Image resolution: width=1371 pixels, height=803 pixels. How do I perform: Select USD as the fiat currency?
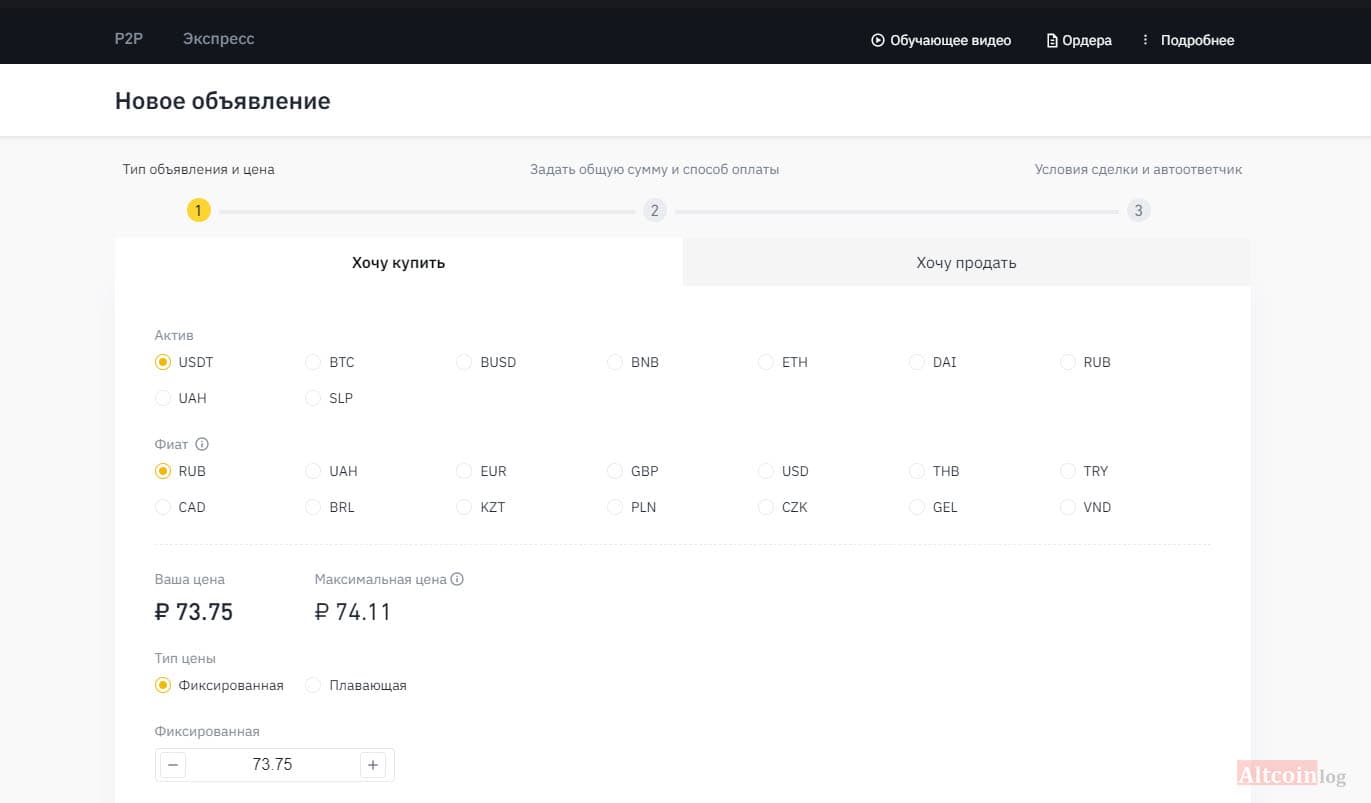(784, 471)
